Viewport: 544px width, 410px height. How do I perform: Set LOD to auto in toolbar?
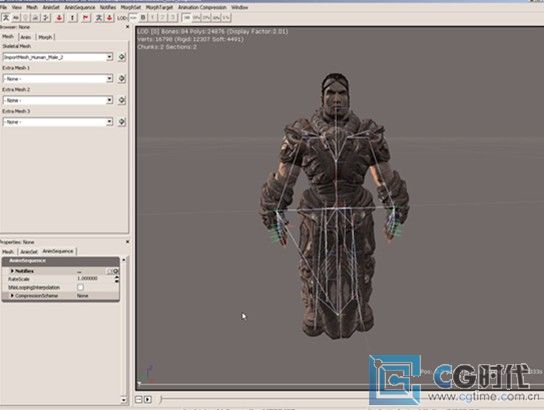(133, 17)
